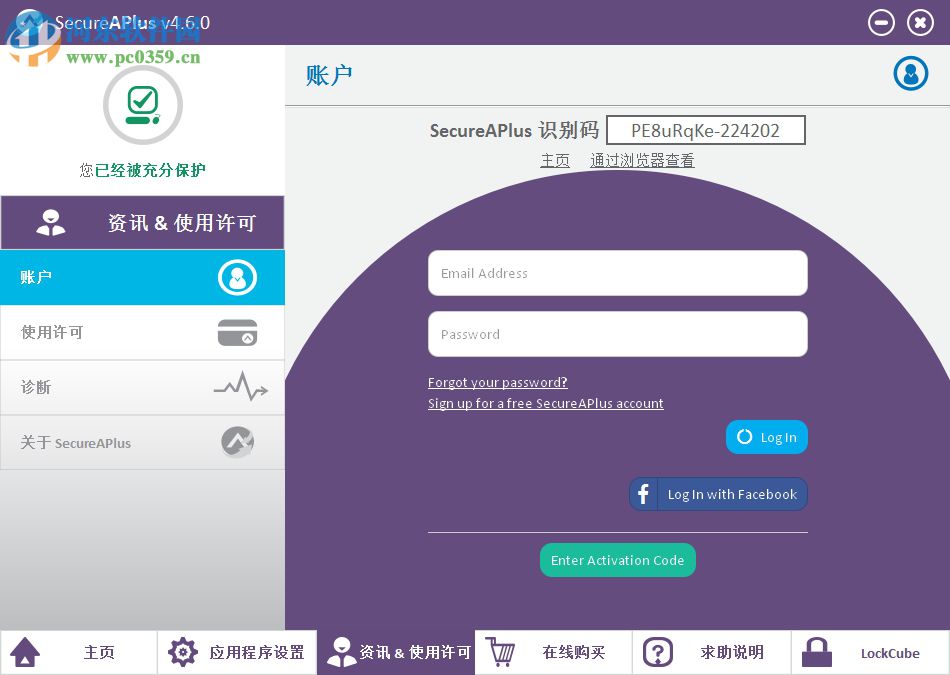Viewport: 950px width, 675px height.
Task: Click Log In with Facebook
Action: [718, 493]
